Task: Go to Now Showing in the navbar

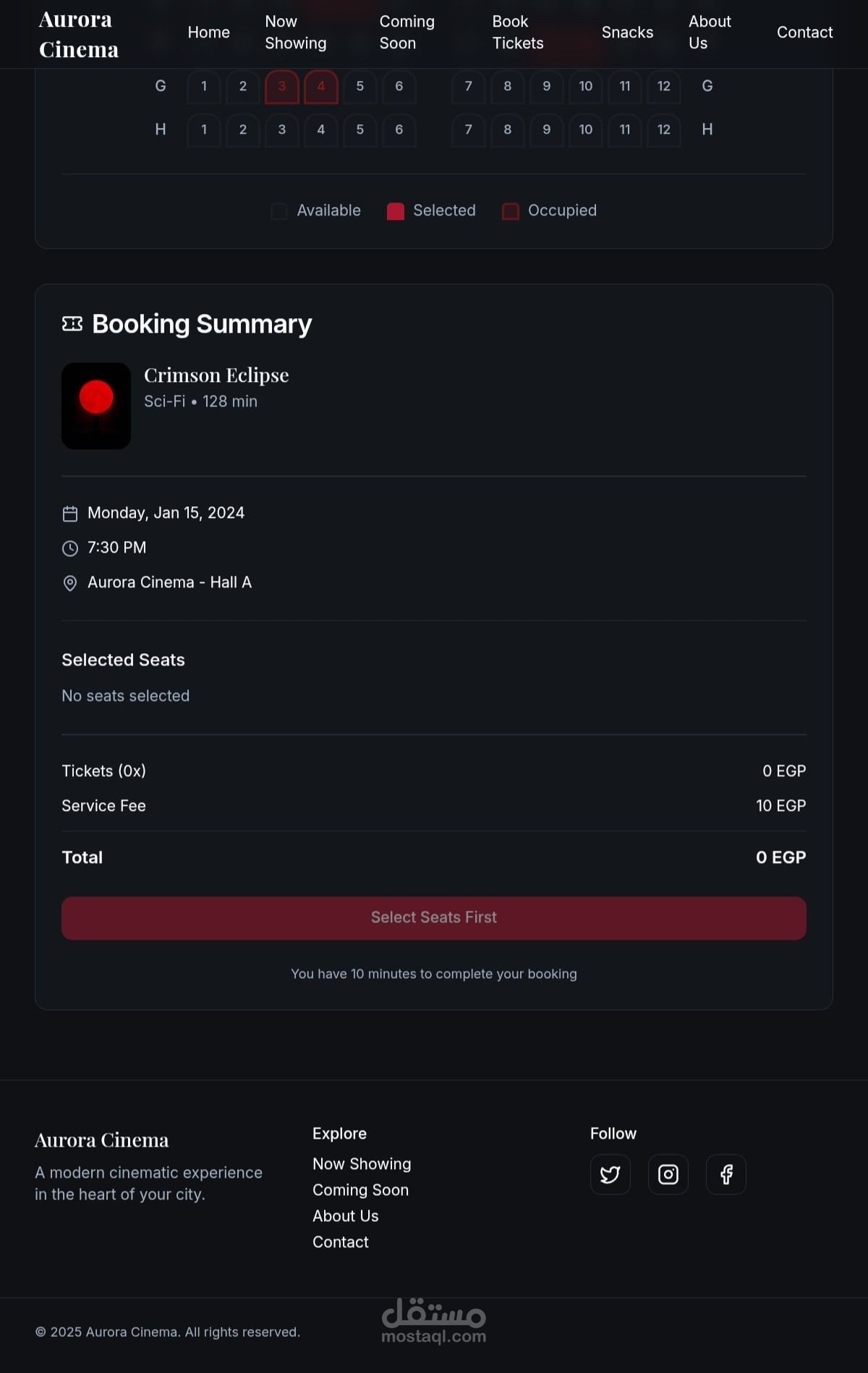Action: 295,33
